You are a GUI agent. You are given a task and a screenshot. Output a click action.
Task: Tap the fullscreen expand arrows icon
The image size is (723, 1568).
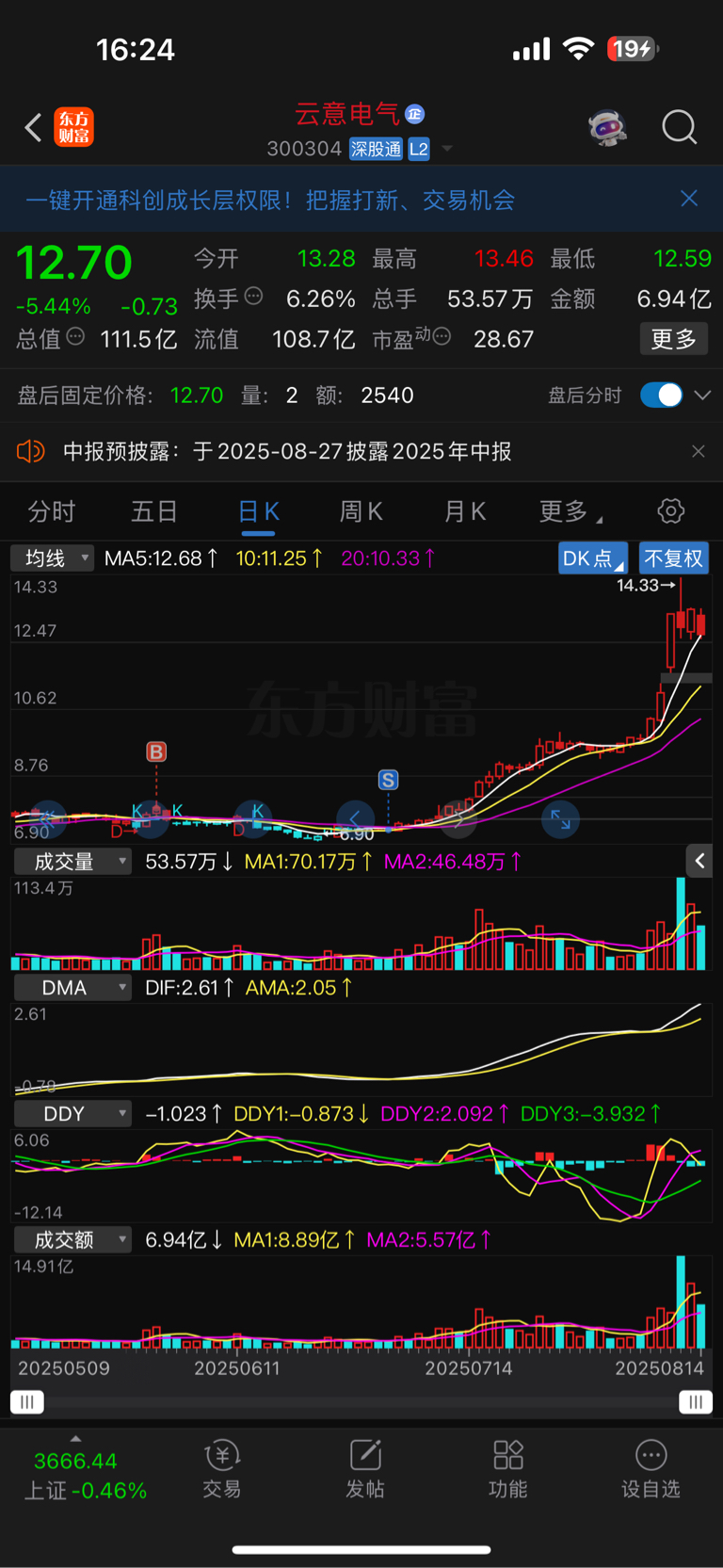point(560,818)
